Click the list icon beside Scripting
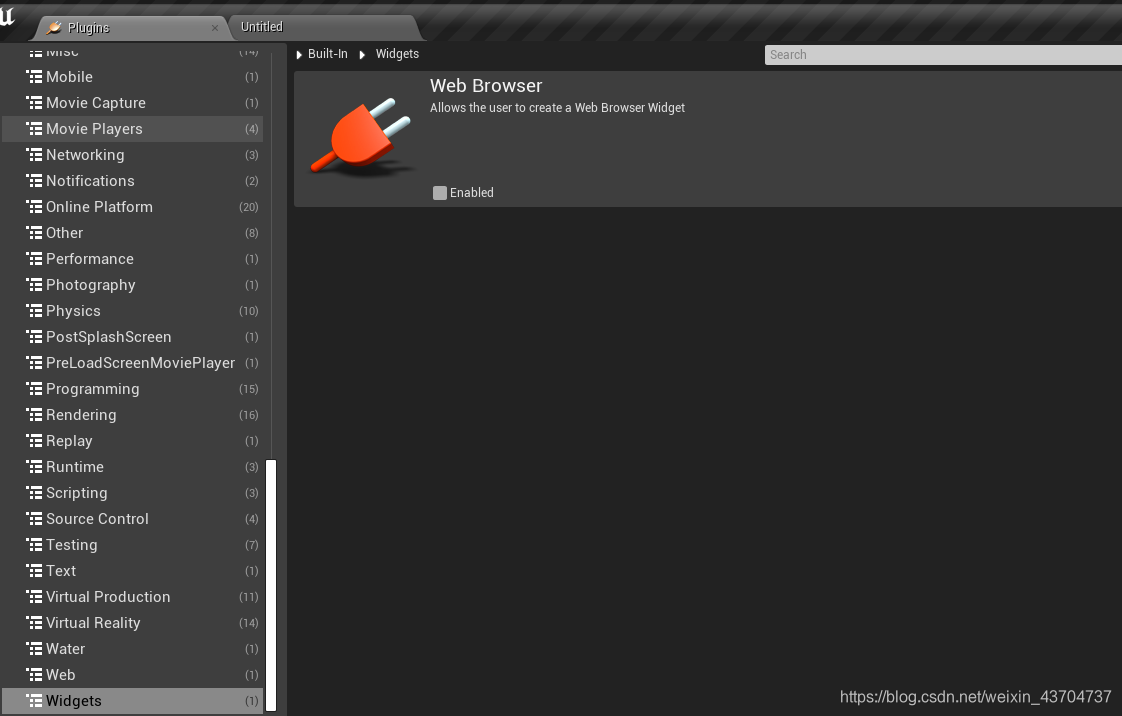This screenshot has width=1122, height=716. [x=34, y=493]
